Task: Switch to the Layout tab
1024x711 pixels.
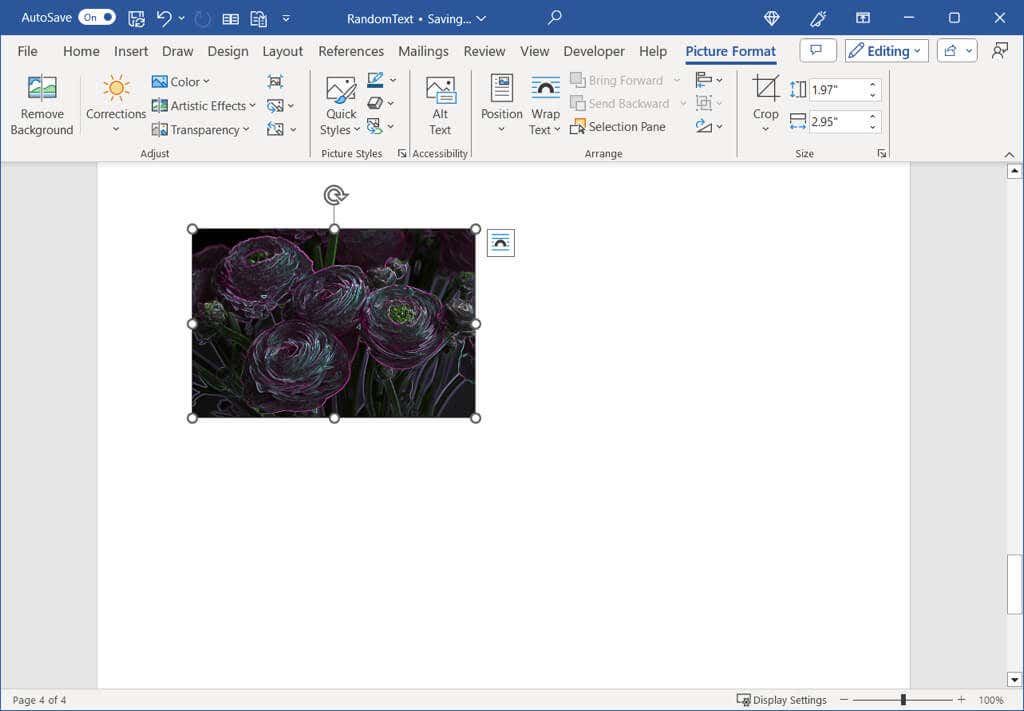Action: point(282,51)
